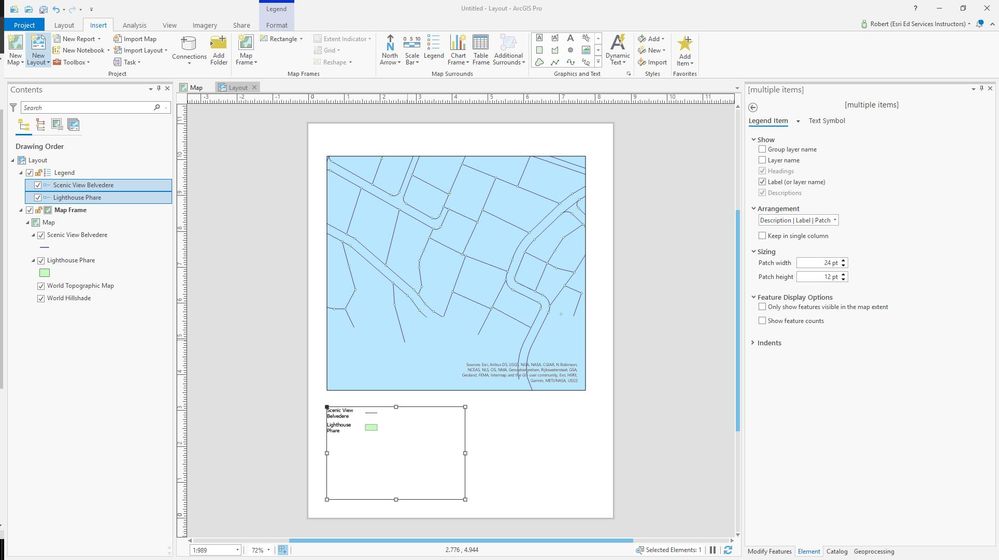This screenshot has height=560, width=999.
Task: Open Additional Surrounds gallery
Action: tap(508, 50)
